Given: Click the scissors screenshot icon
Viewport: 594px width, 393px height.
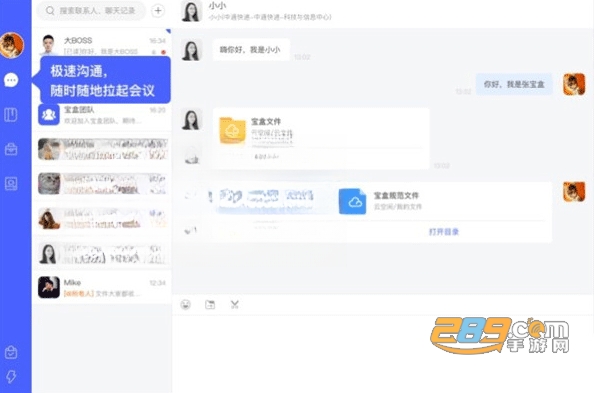Looking at the screenshot, I should [234, 304].
